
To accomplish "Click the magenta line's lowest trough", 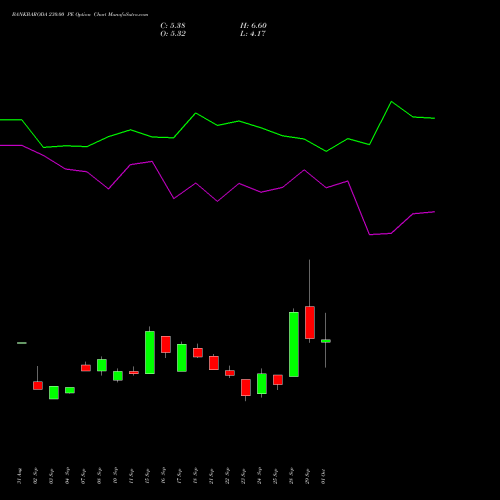I will [x=370, y=235].
